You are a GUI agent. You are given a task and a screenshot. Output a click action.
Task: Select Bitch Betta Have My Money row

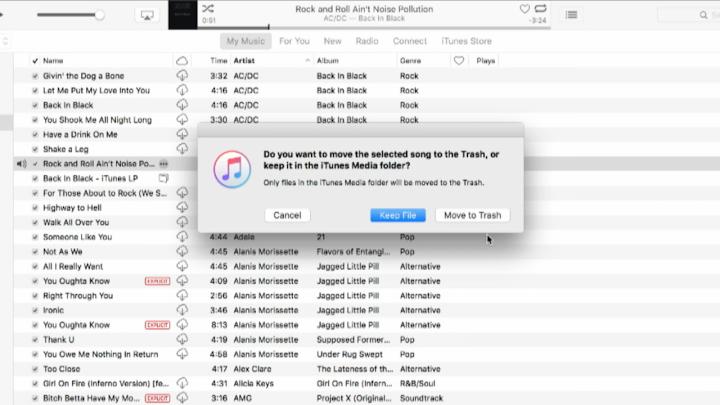[x=91, y=398]
